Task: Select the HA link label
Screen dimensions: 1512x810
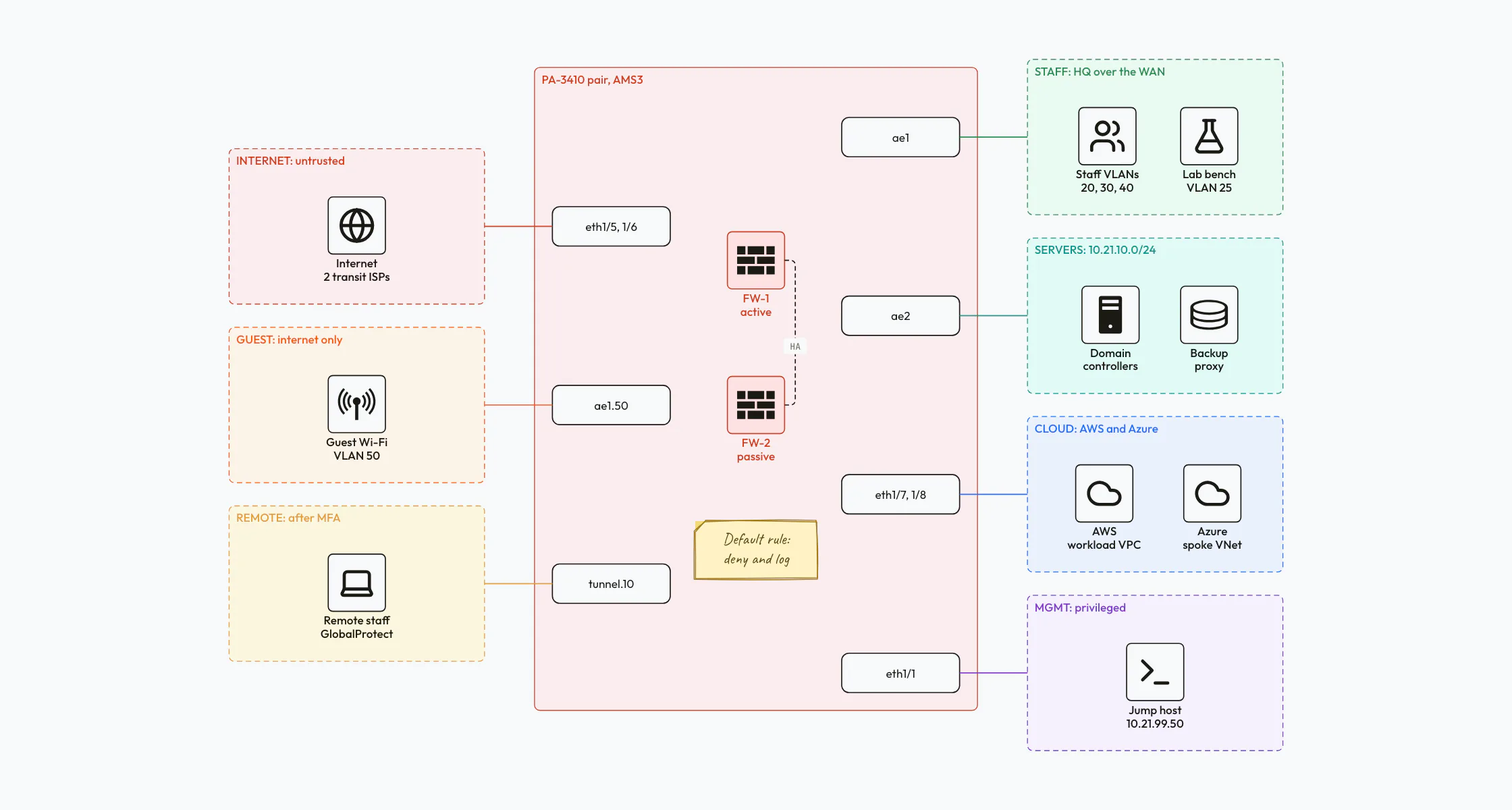Action: [x=795, y=346]
